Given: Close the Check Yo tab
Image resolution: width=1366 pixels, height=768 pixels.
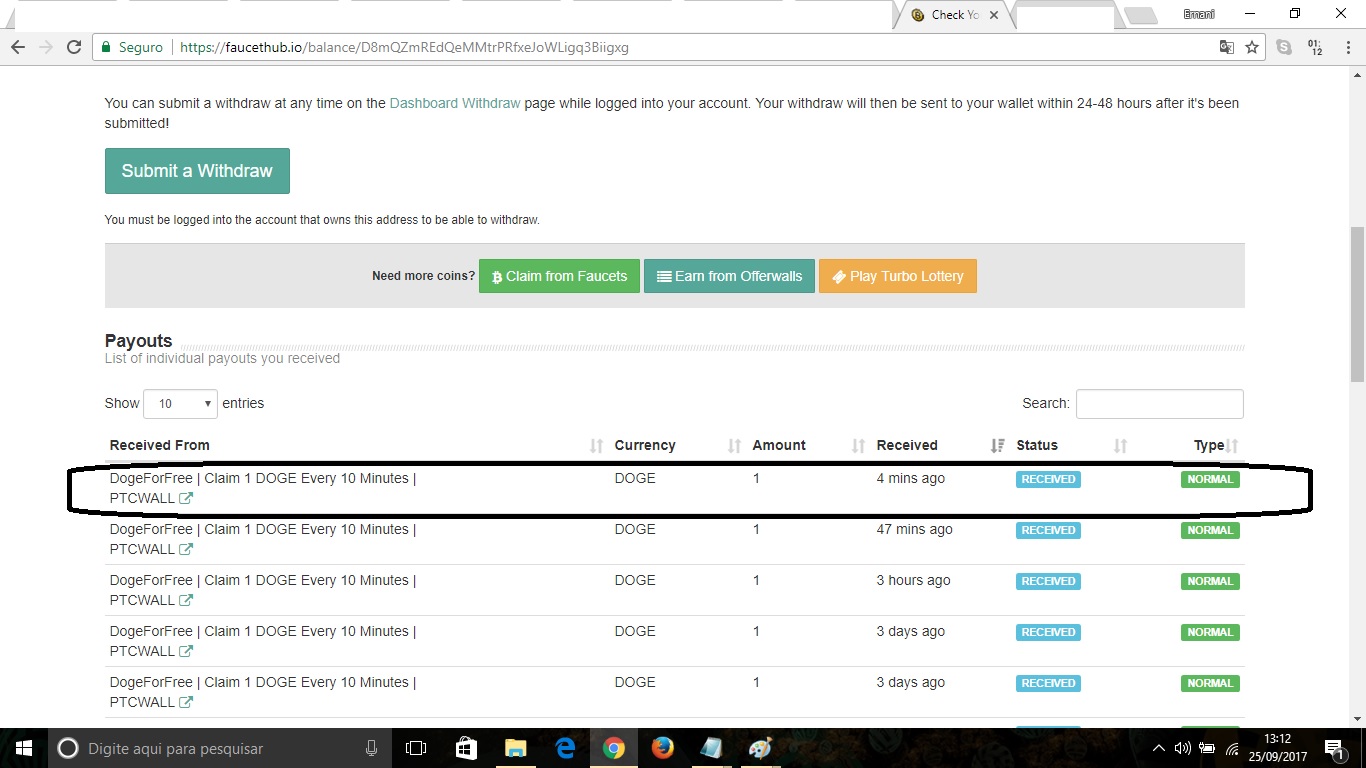Looking at the screenshot, I should coord(994,15).
